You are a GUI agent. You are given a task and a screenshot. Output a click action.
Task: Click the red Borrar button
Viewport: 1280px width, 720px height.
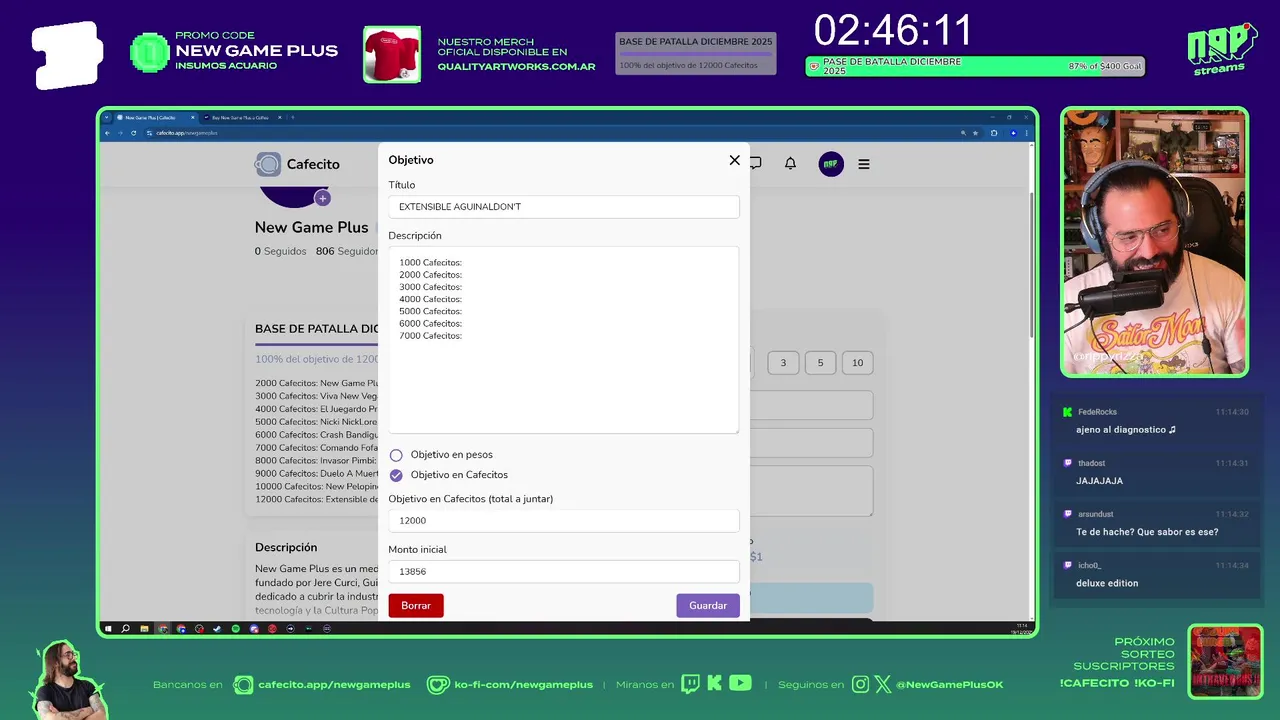click(416, 605)
